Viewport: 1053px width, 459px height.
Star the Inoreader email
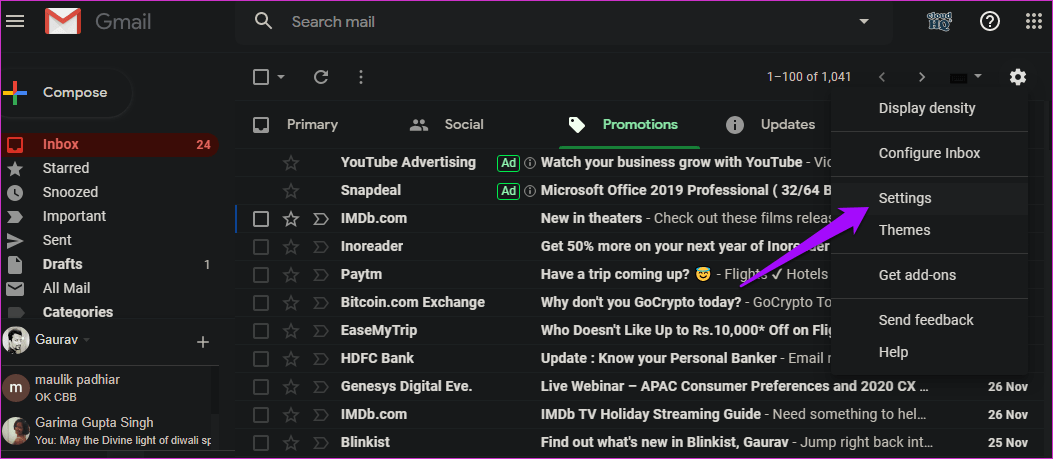click(x=290, y=247)
